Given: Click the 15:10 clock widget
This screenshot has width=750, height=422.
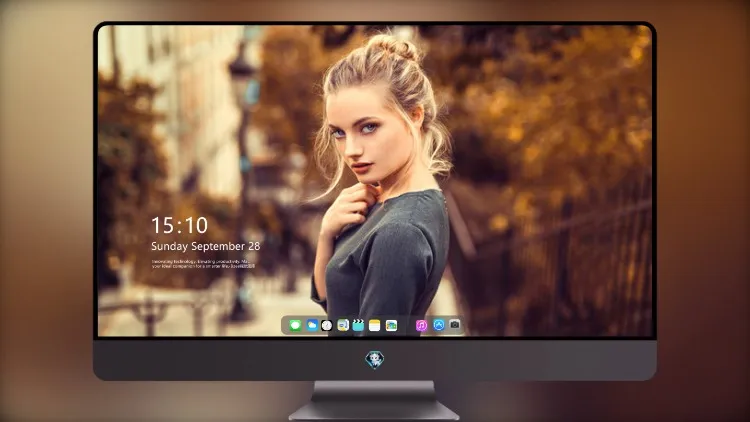Looking at the screenshot, I should (179, 225).
